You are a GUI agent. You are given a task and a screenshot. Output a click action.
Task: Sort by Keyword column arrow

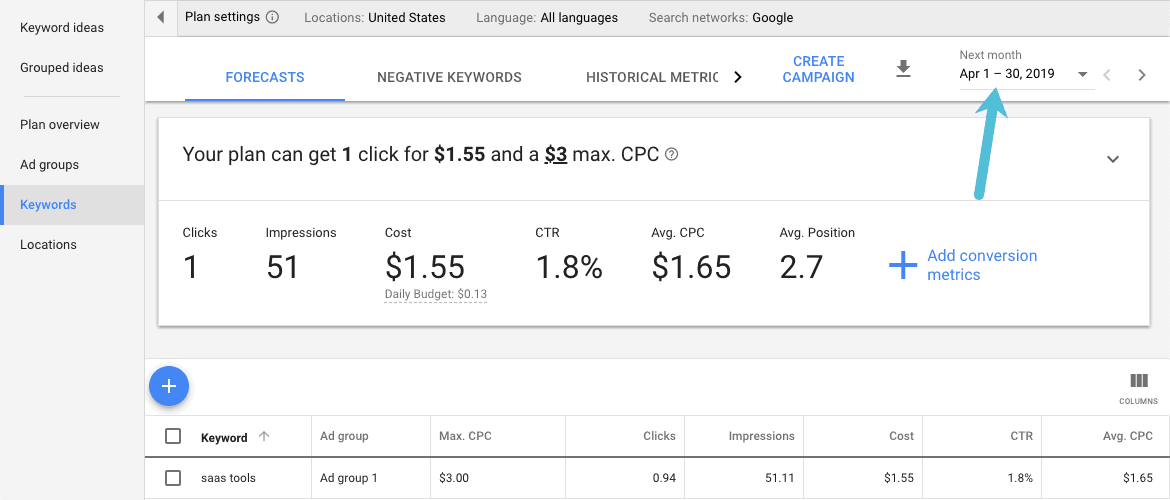[264, 436]
